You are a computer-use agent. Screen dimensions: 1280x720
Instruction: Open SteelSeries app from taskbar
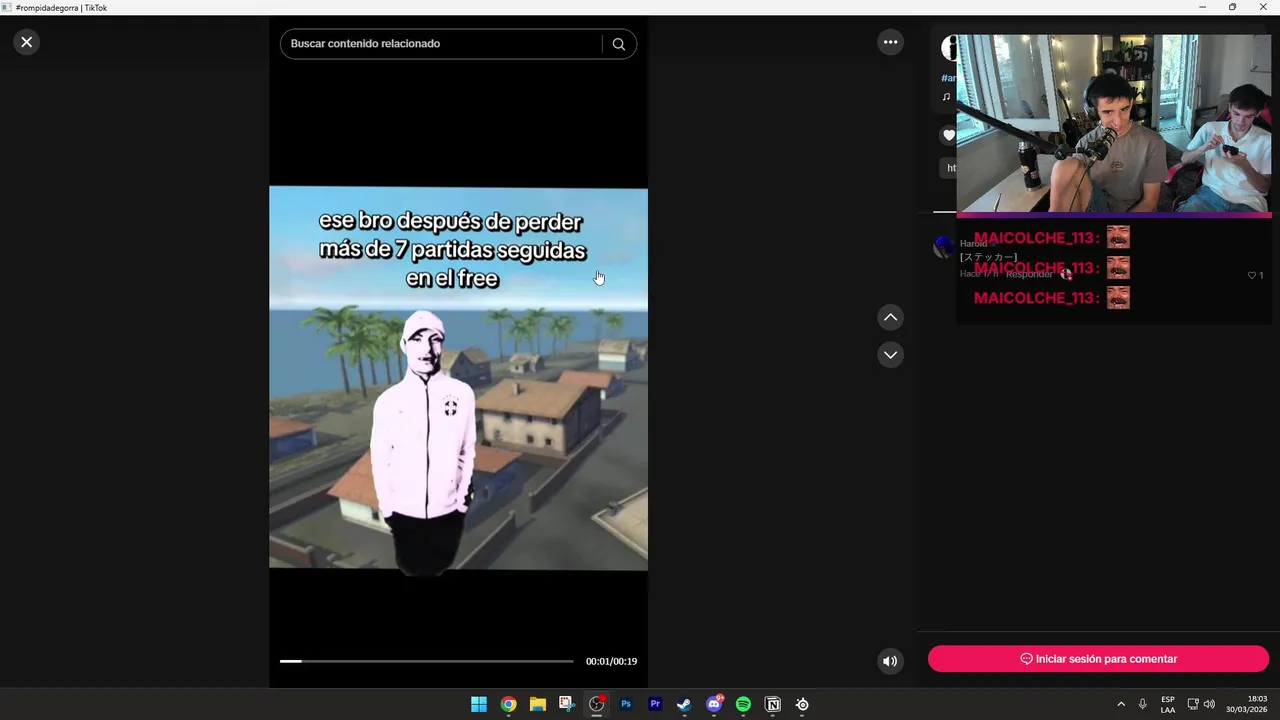pos(802,704)
